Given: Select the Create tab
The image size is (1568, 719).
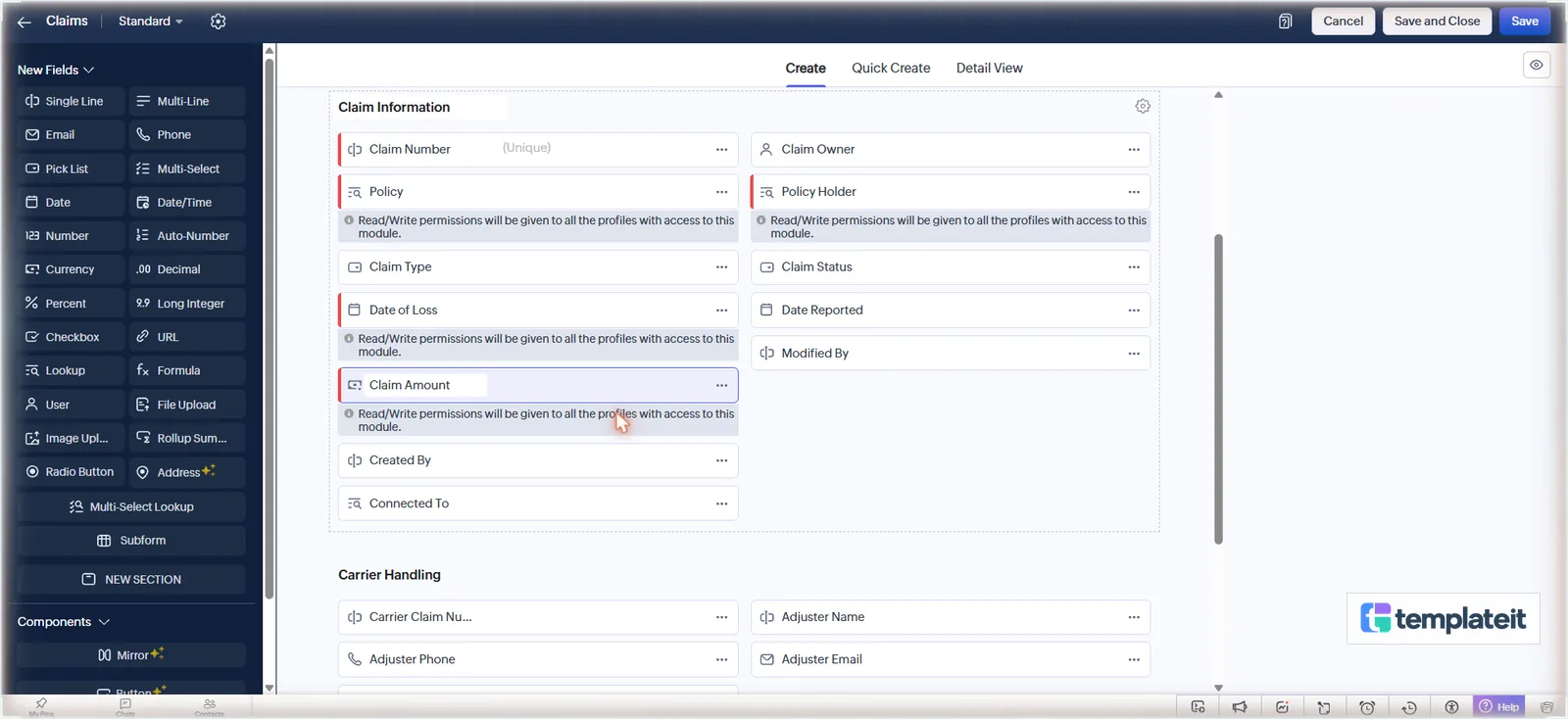Looking at the screenshot, I should coord(806,68).
